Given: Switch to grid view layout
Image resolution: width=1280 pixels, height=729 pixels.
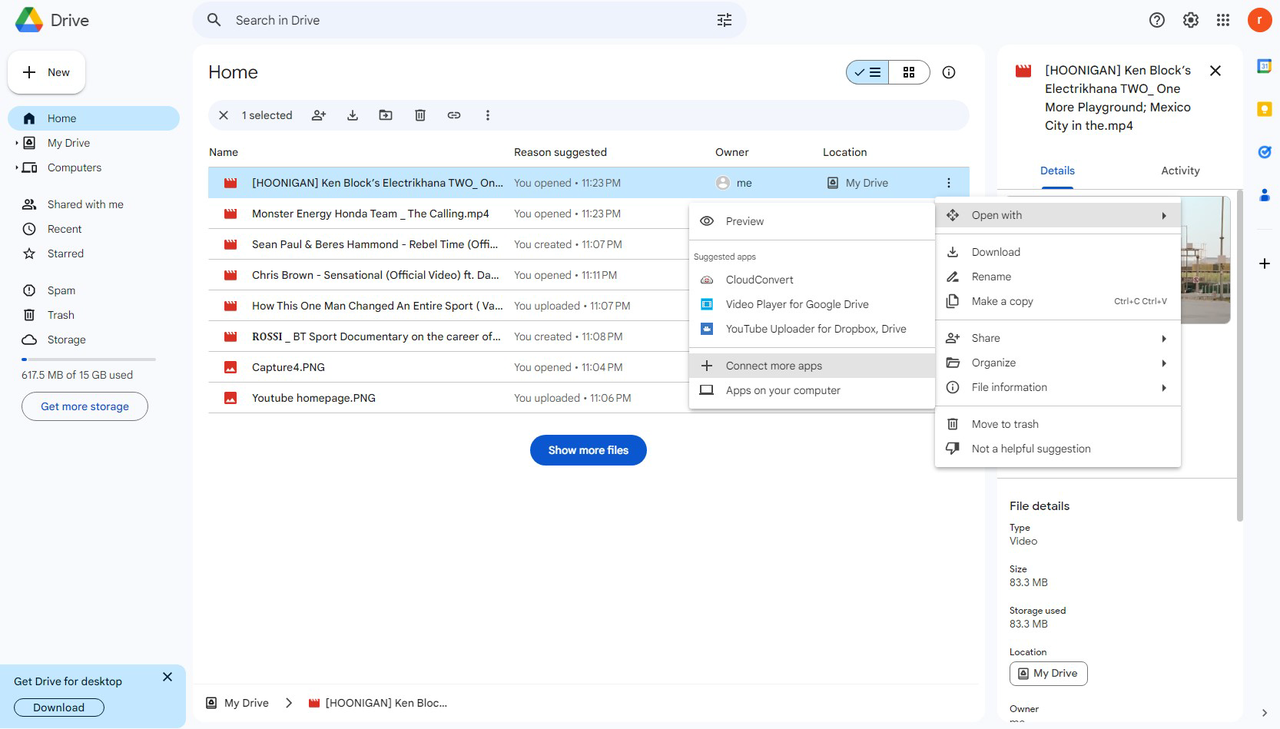Looking at the screenshot, I should 908,72.
